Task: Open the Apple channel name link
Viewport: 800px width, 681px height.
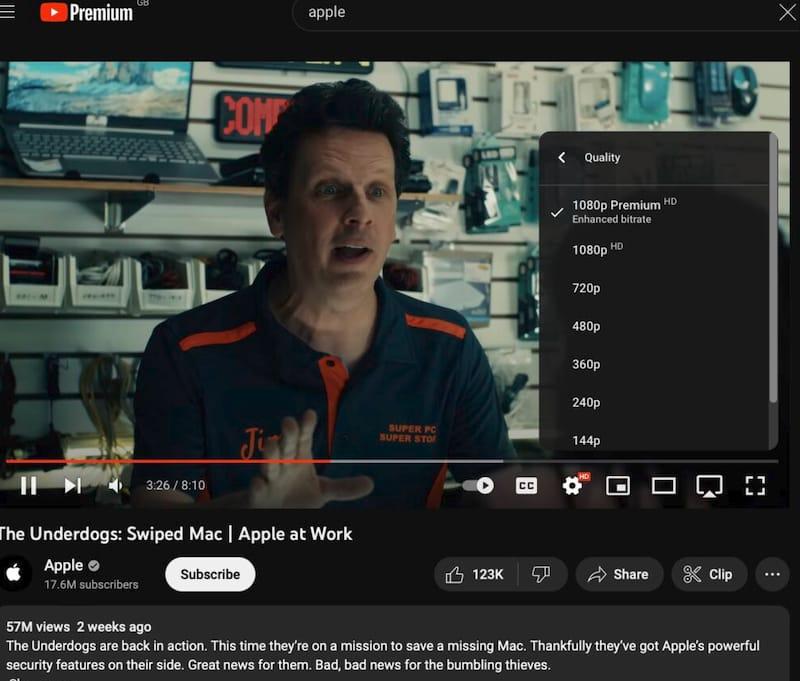Action: pyautogui.click(x=63, y=565)
